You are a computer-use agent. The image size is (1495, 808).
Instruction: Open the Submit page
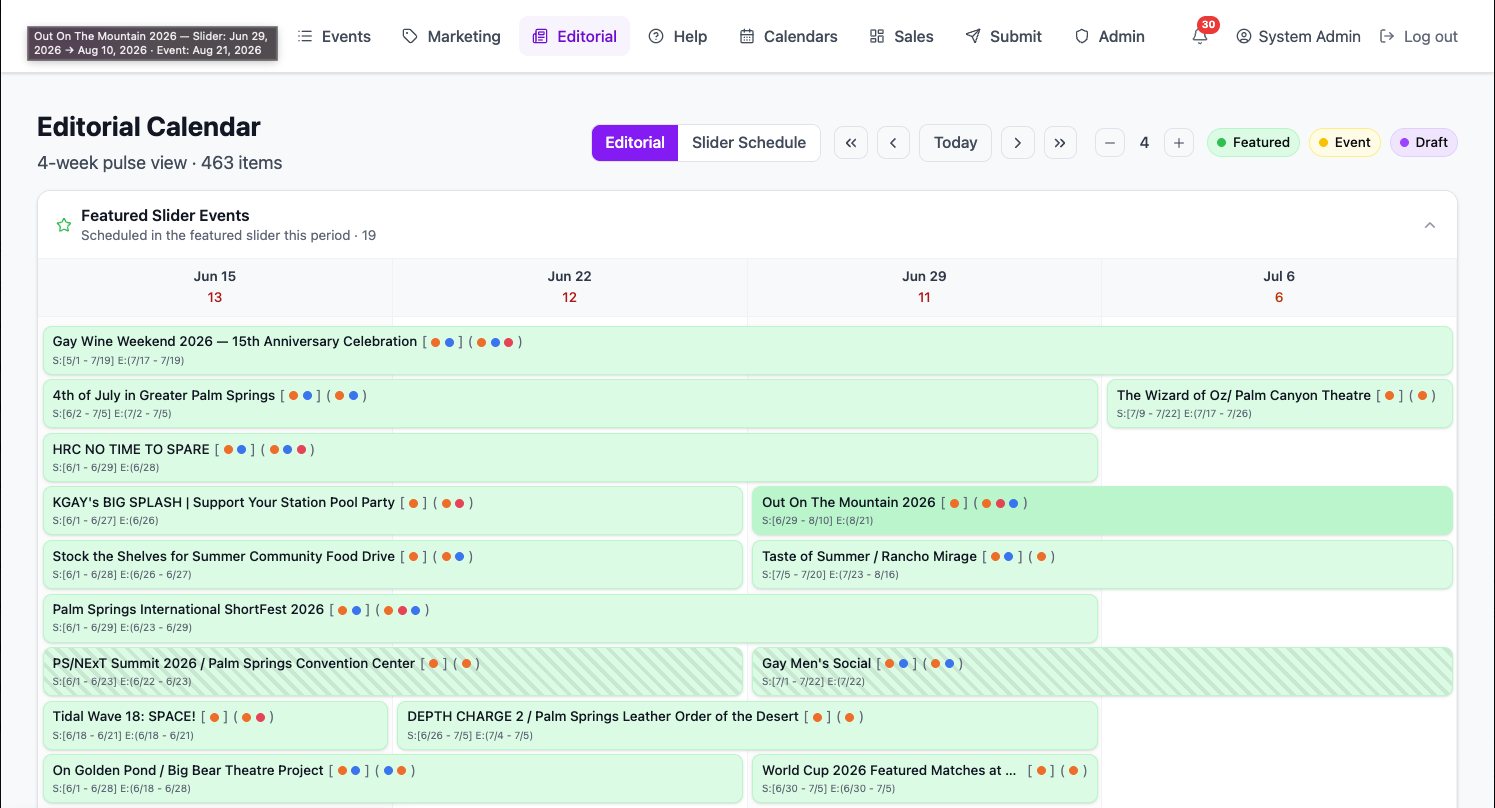coord(1003,36)
